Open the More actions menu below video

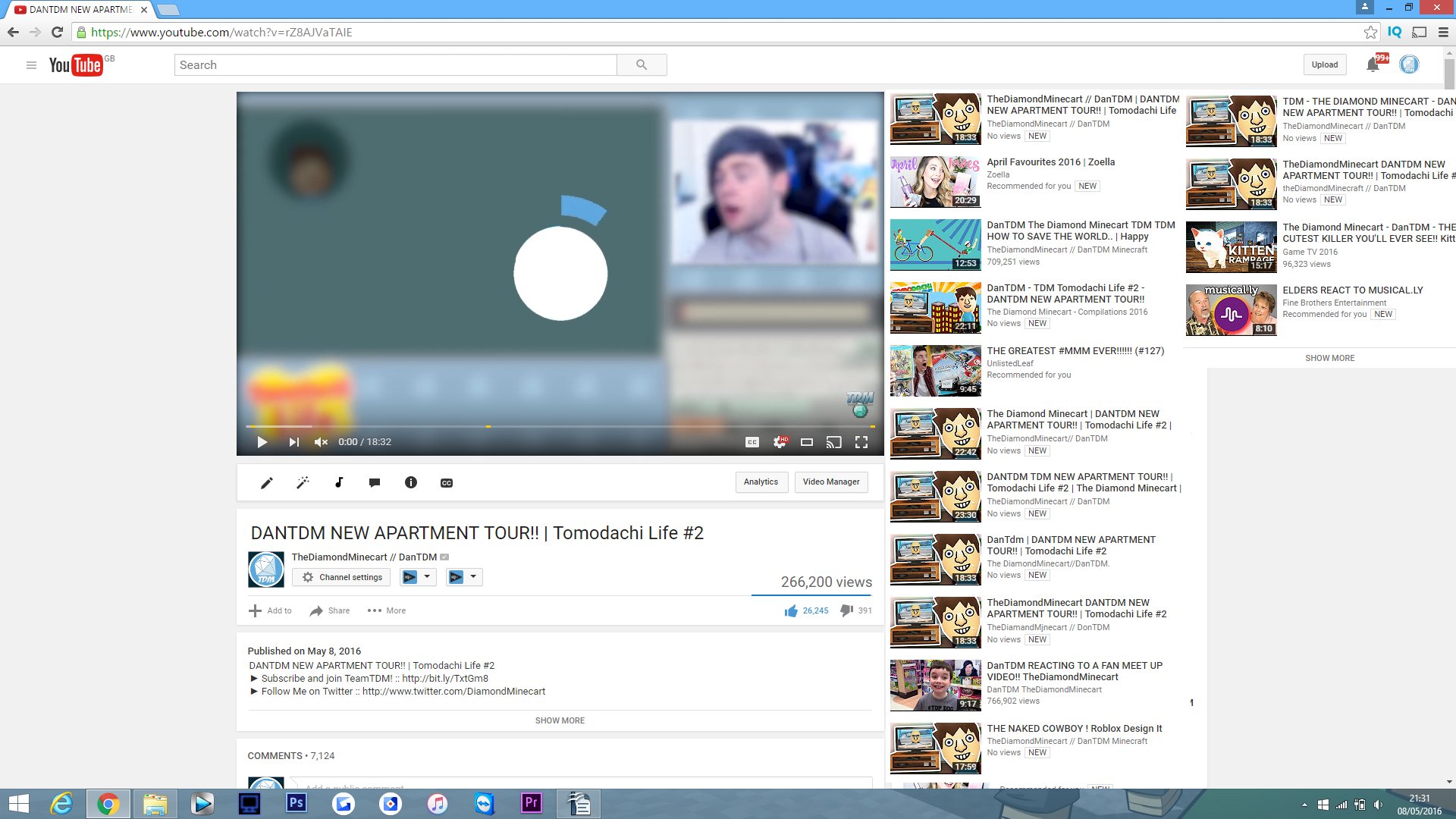click(387, 610)
